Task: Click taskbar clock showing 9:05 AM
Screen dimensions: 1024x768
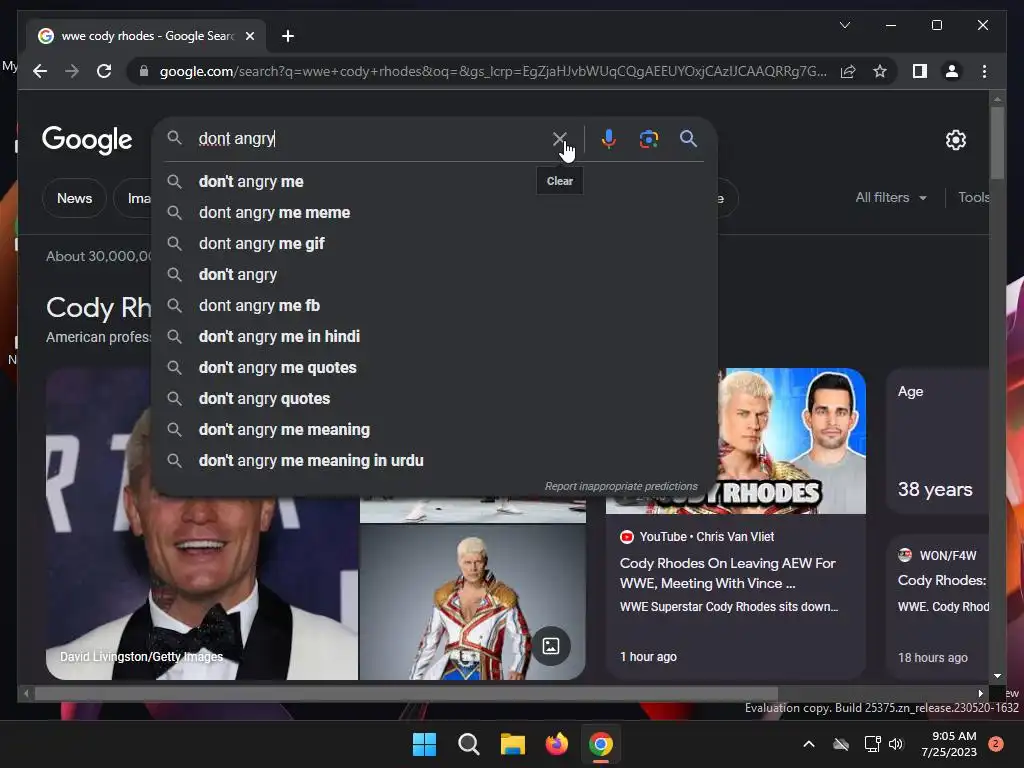Action: (949, 744)
